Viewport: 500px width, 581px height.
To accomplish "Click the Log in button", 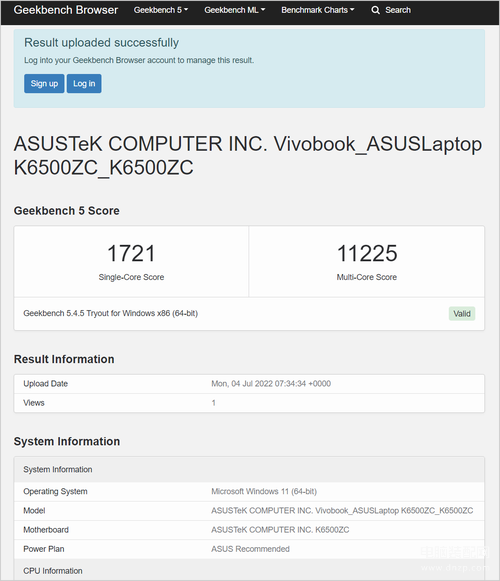I will (x=84, y=83).
